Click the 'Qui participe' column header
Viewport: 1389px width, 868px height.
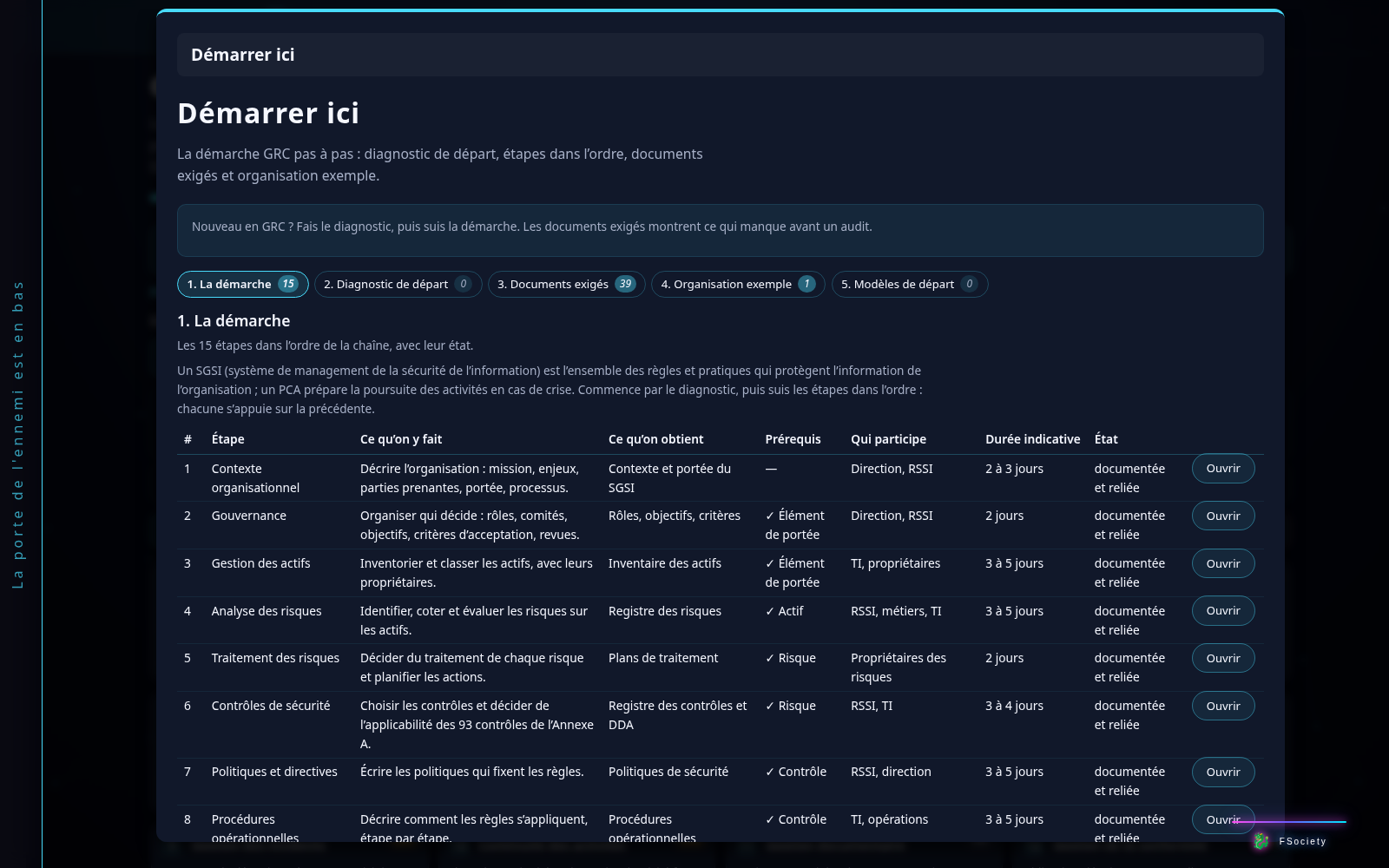click(x=888, y=439)
